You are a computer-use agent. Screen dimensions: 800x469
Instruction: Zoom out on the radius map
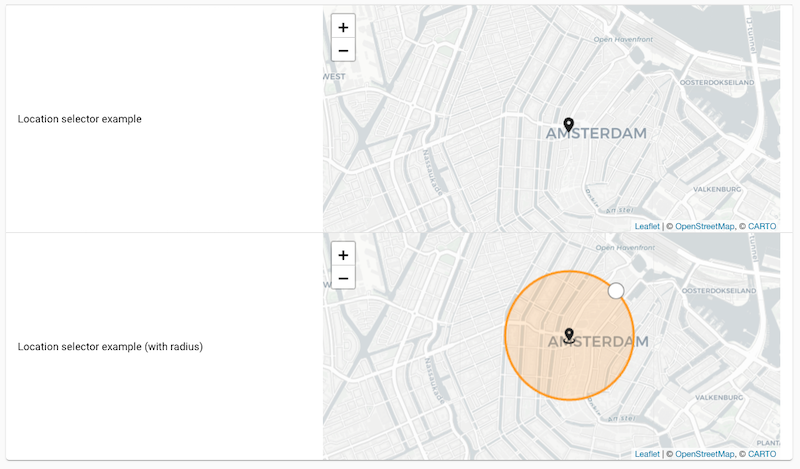point(343,277)
